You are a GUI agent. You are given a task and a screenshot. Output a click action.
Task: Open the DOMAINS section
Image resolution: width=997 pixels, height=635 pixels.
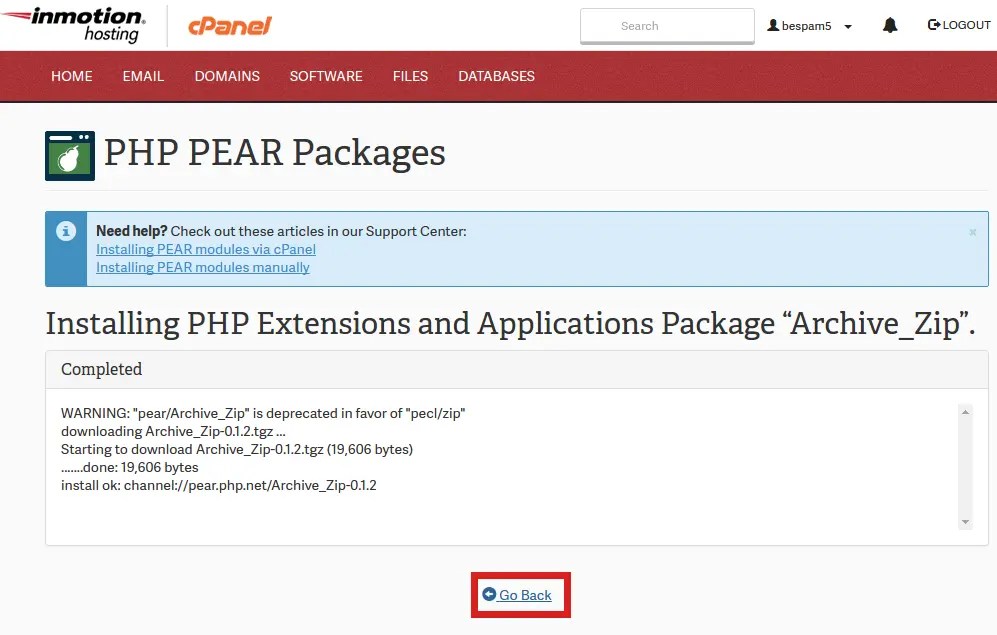point(227,76)
